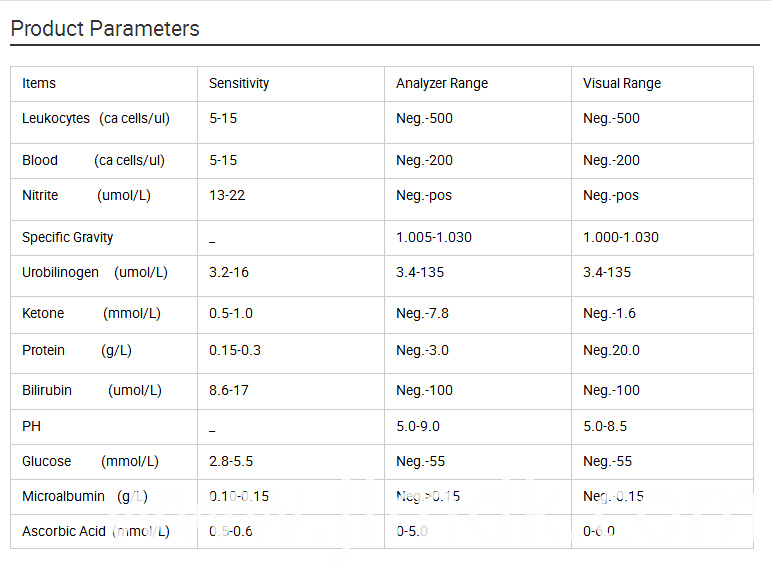
Task: Click the Product Parameters heading
Action: pos(105,29)
